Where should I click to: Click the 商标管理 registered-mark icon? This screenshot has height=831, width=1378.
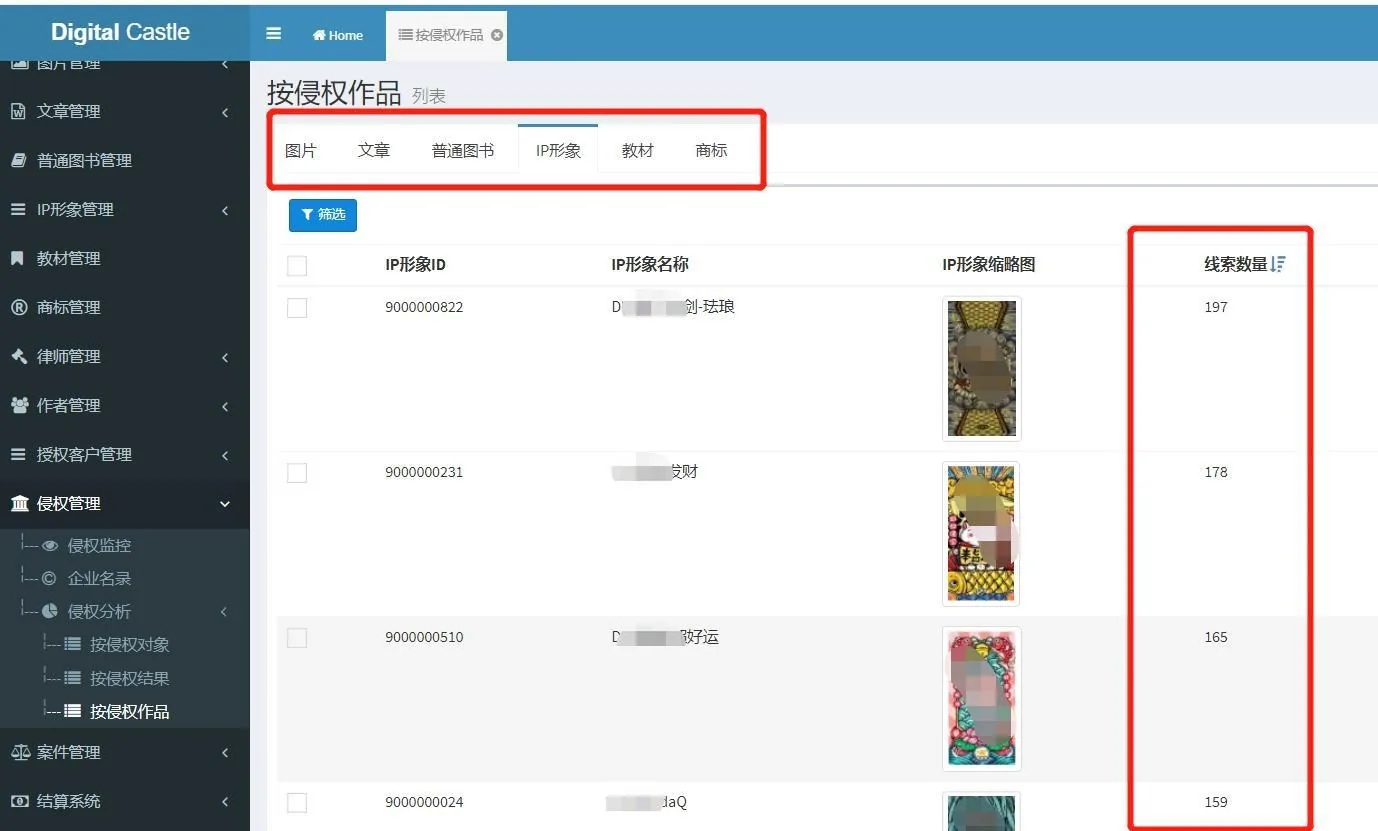point(18,307)
